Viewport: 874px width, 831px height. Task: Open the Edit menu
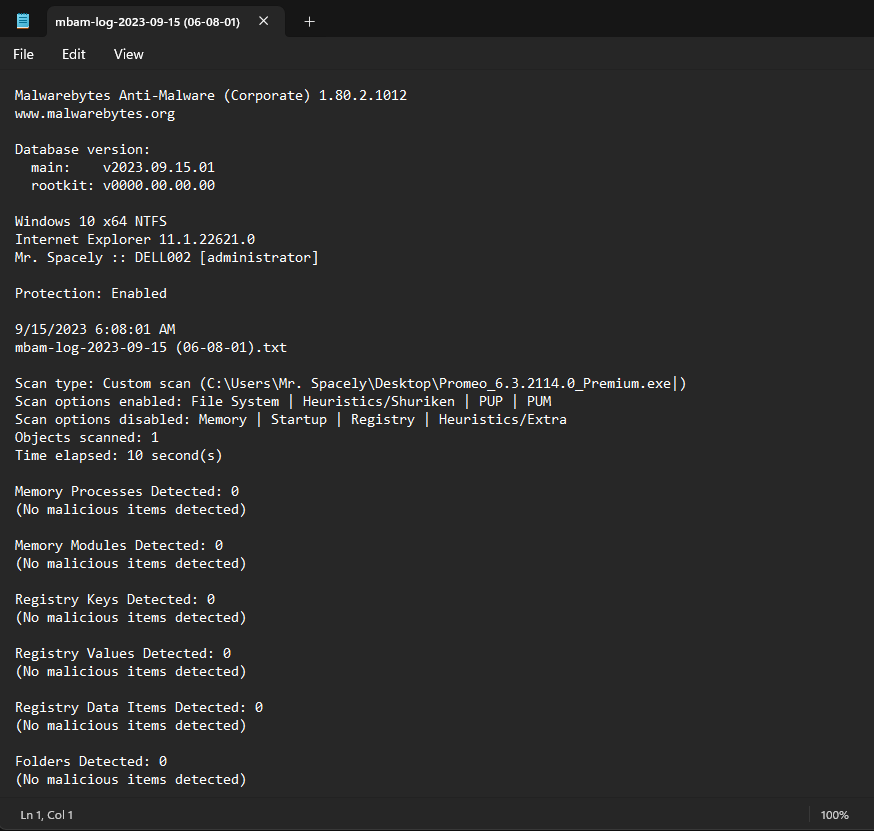pyautogui.click(x=74, y=54)
